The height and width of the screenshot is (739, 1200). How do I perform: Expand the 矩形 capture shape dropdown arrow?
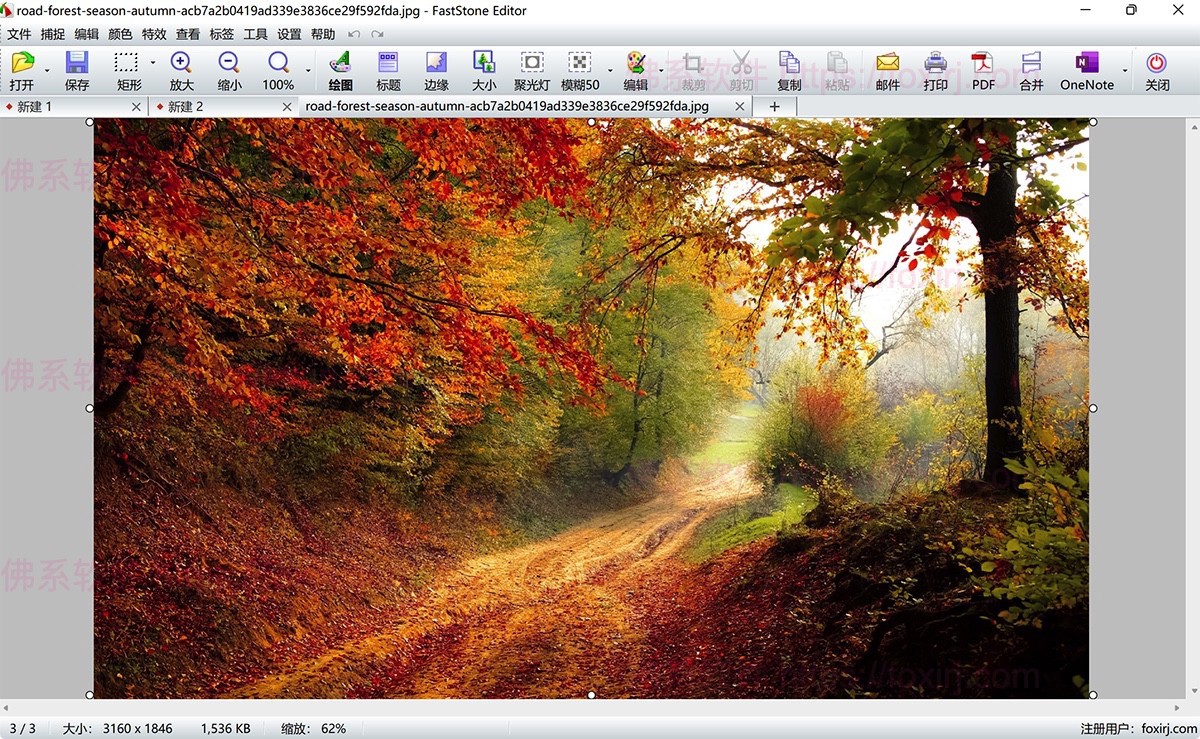pyautogui.click(x=152, y=62)
